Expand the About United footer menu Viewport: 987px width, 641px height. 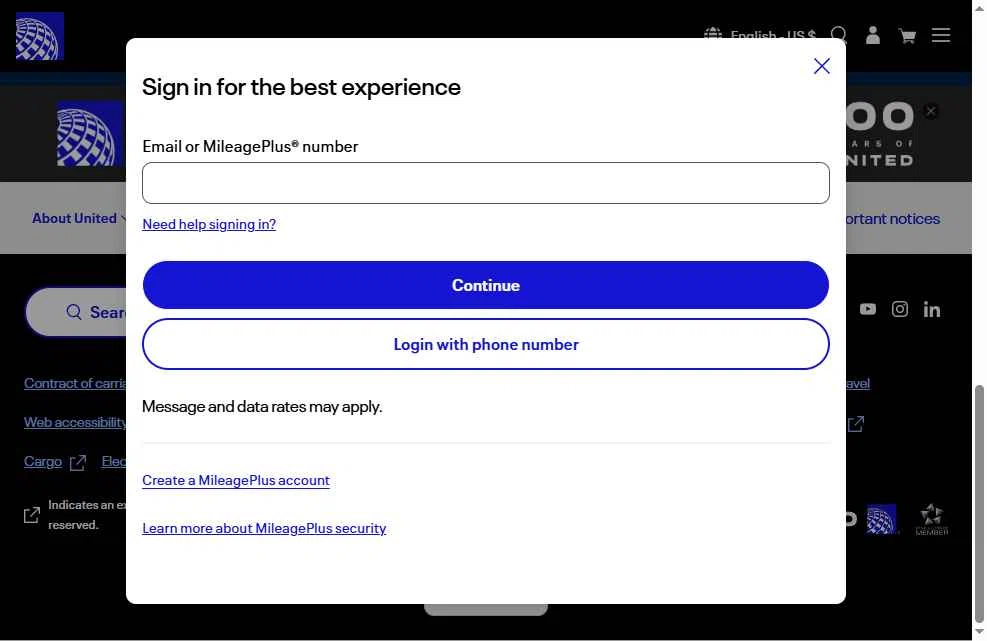pyautogui.click(x=79, y=218)
